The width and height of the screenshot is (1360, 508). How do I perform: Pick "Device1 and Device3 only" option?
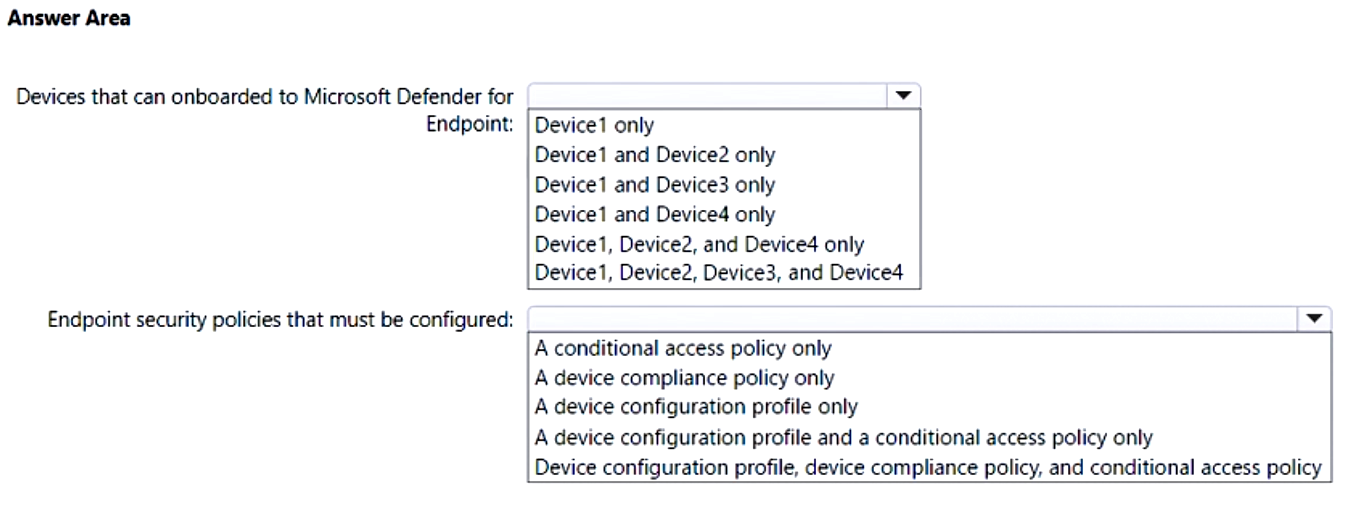(655, 185)
